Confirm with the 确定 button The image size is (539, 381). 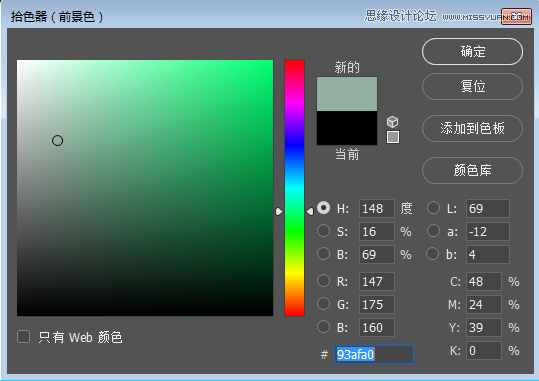(x=472, y=52)
